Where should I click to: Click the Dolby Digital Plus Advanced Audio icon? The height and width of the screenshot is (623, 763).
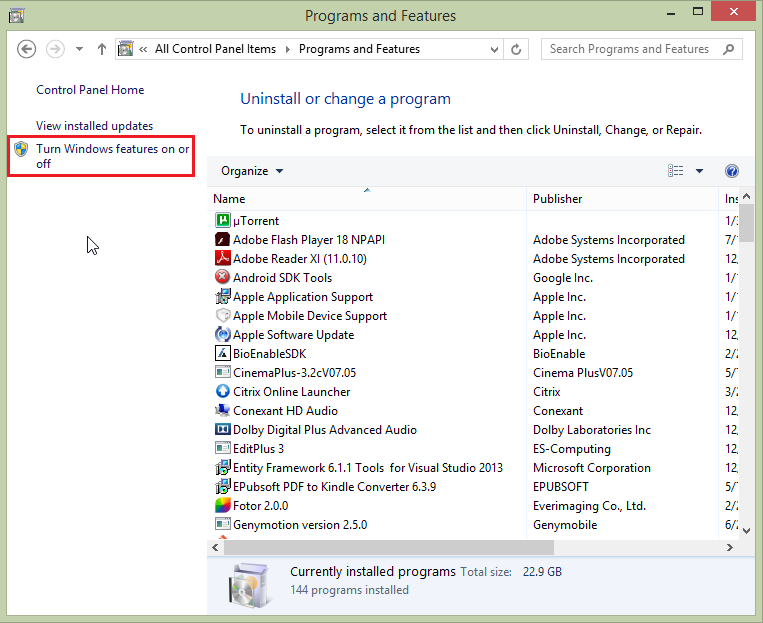pos(222,429)
